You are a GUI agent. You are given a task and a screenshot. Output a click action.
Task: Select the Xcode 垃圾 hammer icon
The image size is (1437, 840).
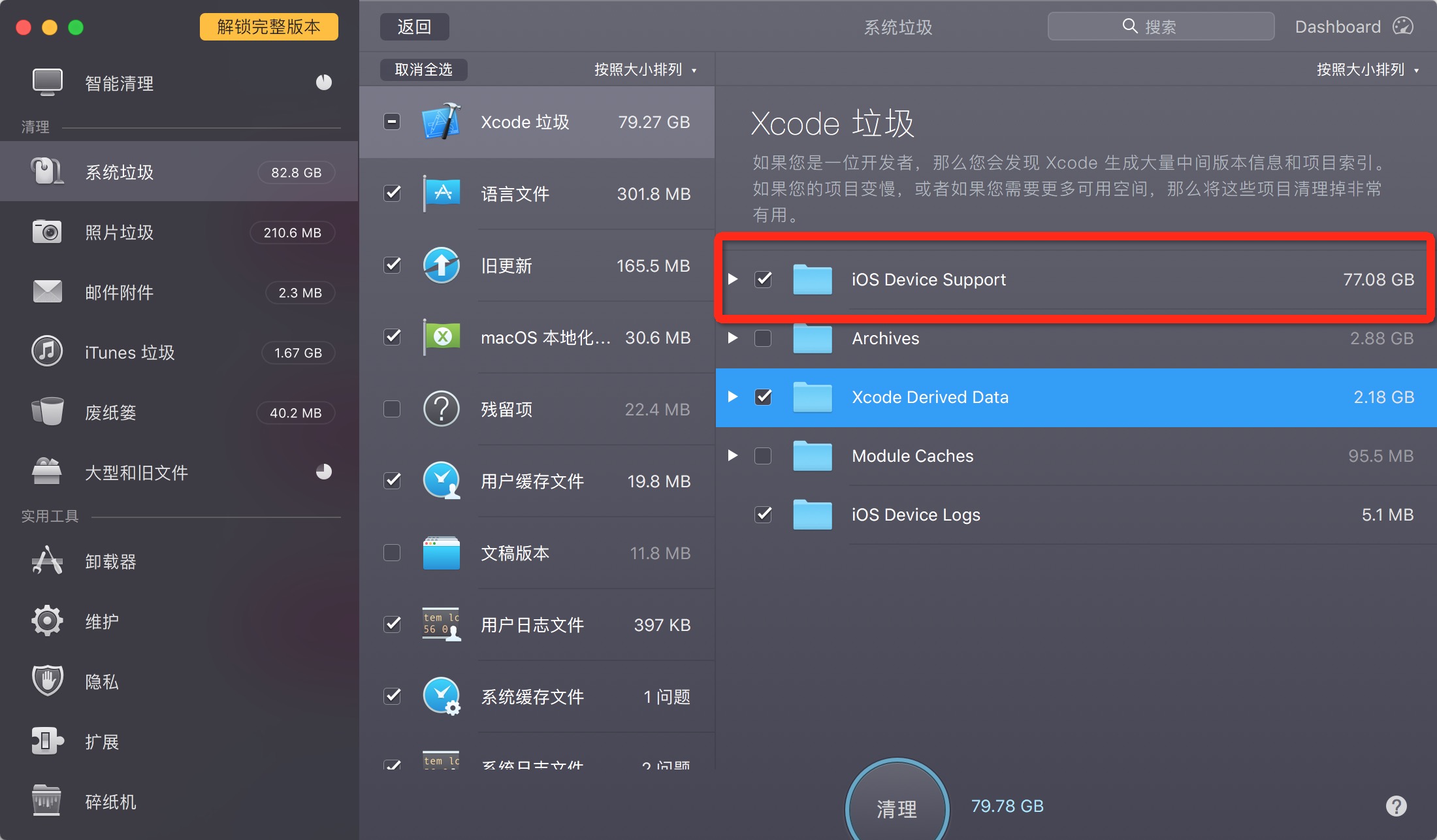[x=442, y=122]
